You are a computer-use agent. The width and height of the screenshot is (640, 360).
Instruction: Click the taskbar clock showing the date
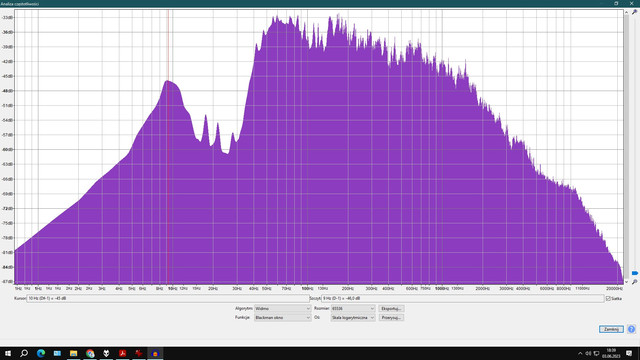pyautogui.click(x=611, y=353)
